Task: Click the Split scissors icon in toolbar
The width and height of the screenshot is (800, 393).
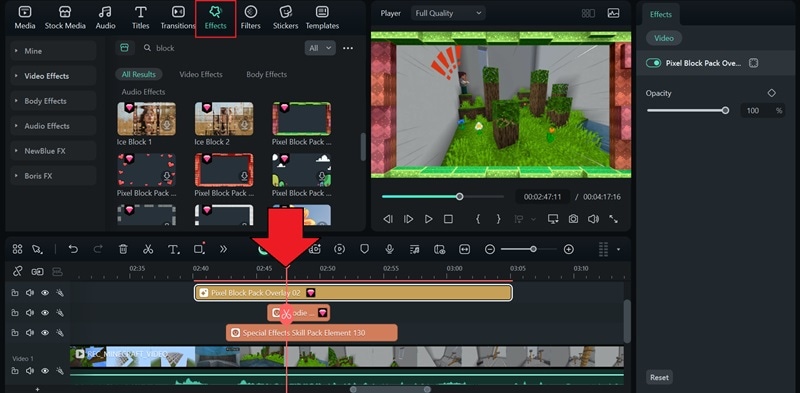Action: tap(148, 249)
